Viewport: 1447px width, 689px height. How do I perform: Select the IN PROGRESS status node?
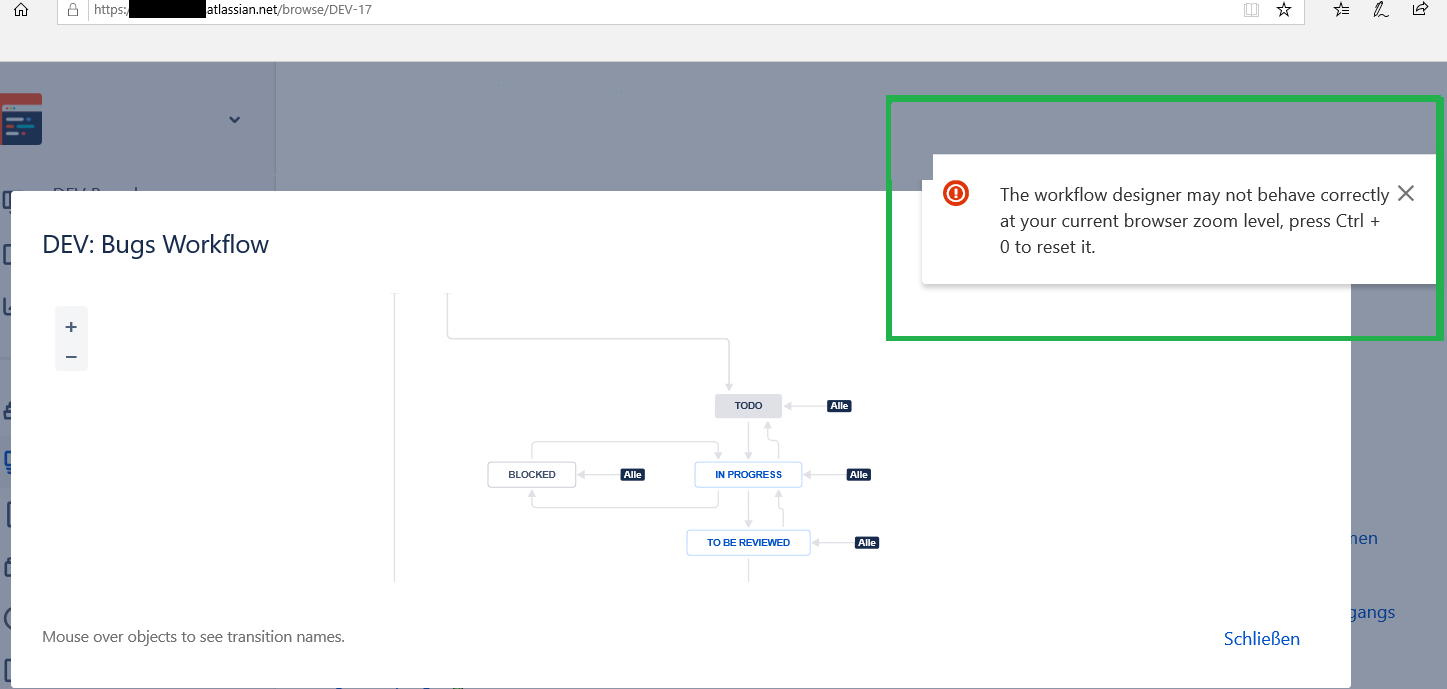(x=748, y=474)
